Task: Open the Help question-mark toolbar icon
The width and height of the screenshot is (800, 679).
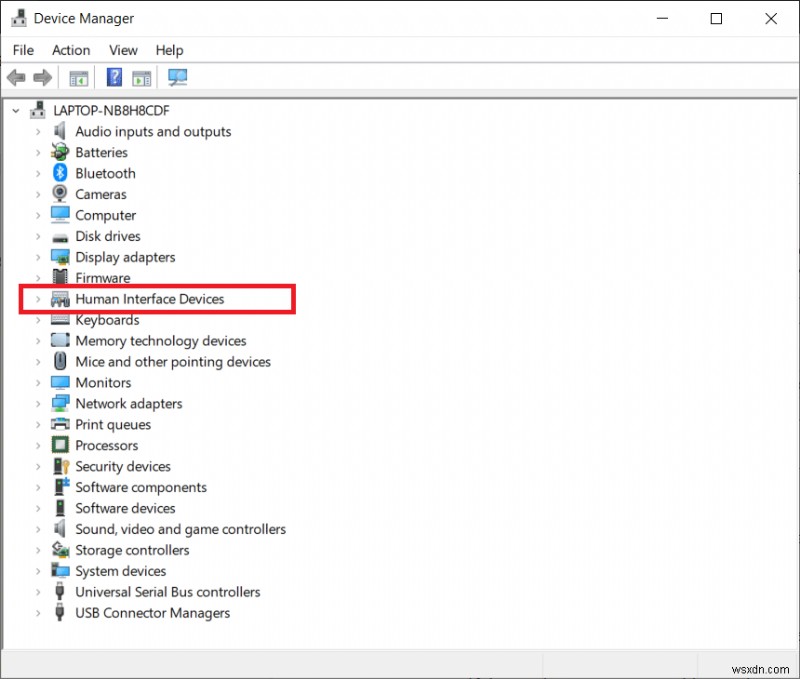Action: (x=114, y=78)
